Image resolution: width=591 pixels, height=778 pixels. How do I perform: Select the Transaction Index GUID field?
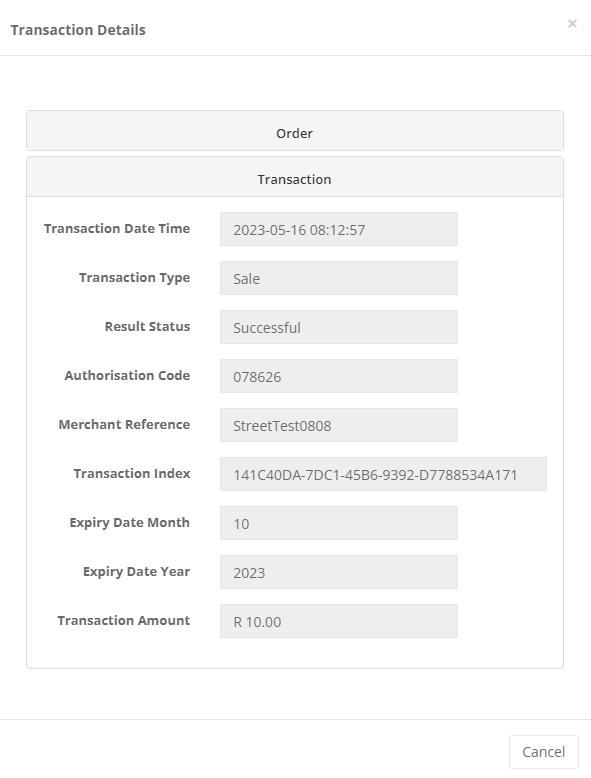click(384, 474)
